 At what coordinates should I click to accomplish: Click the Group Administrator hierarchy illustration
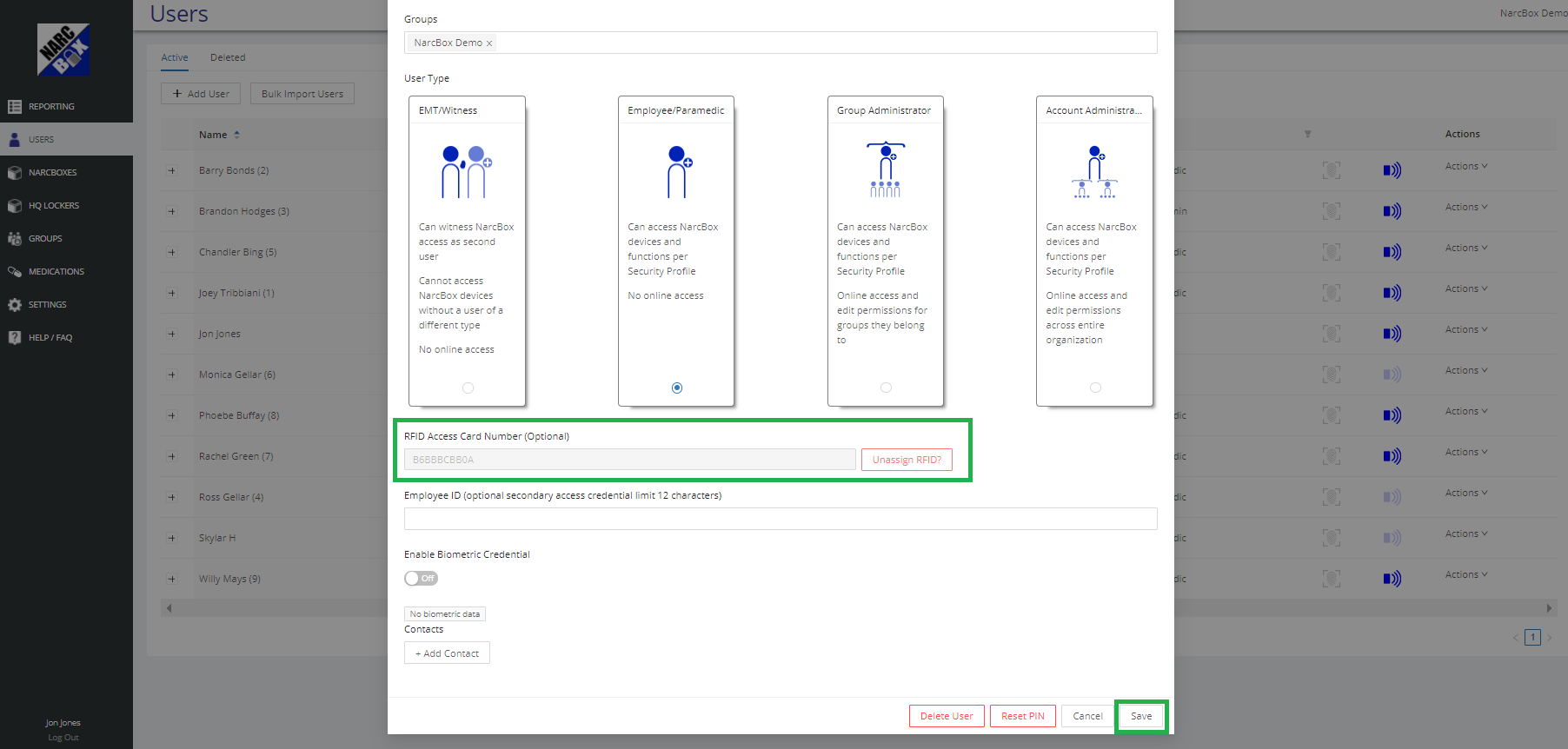(x=886, y=169)
